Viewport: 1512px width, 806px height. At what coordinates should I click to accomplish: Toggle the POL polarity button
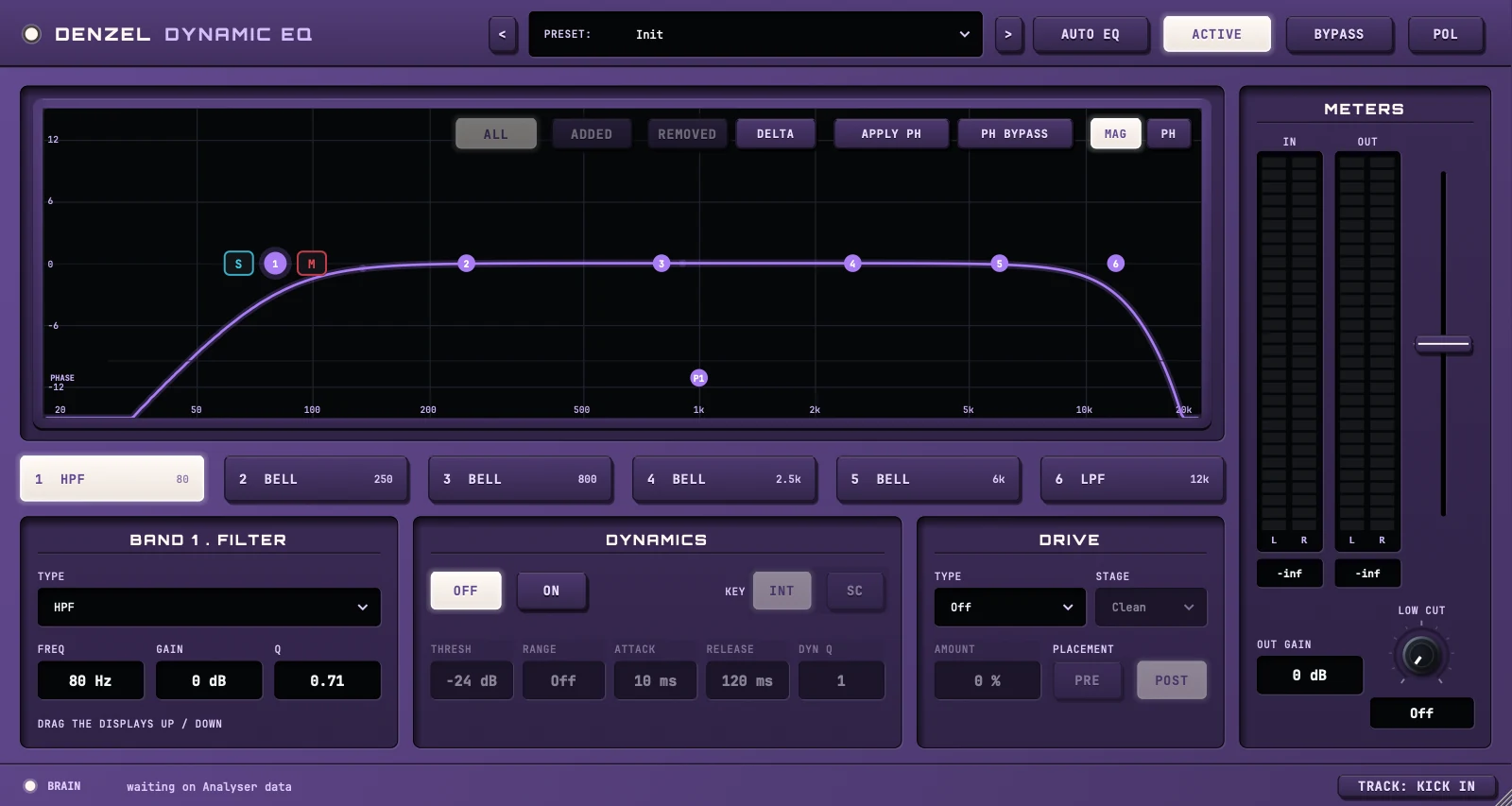point(1445,34)
